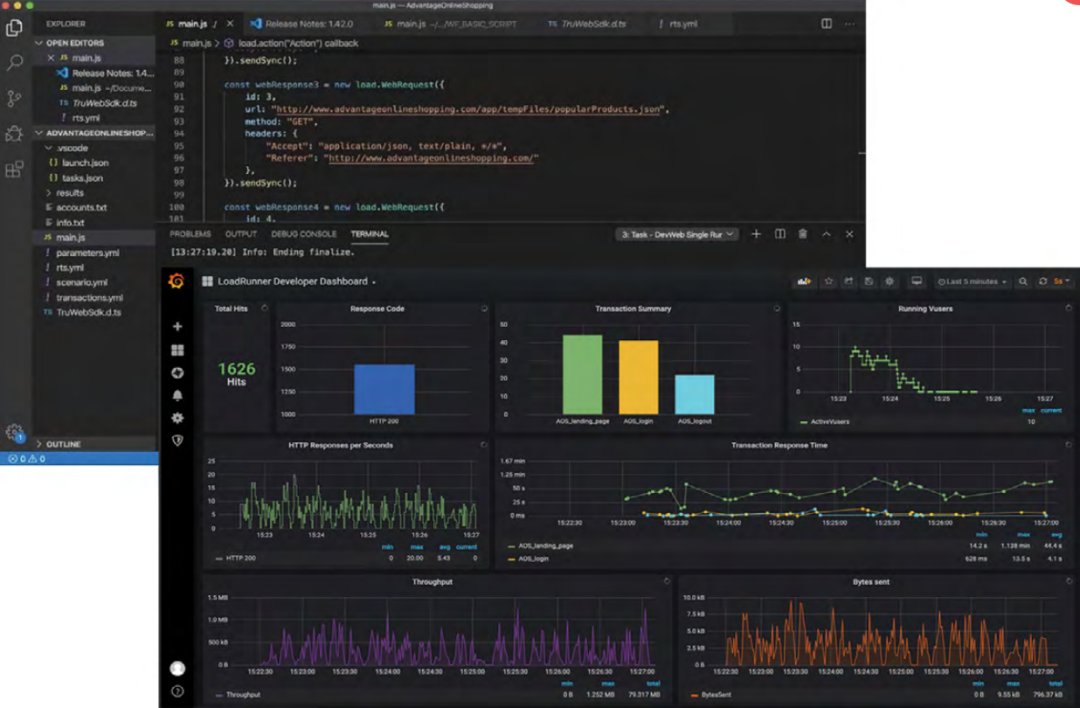Open Grafana Dashboards from the side menu
1080x708 pixels.
pyautogui.click(x=177, y=350)
